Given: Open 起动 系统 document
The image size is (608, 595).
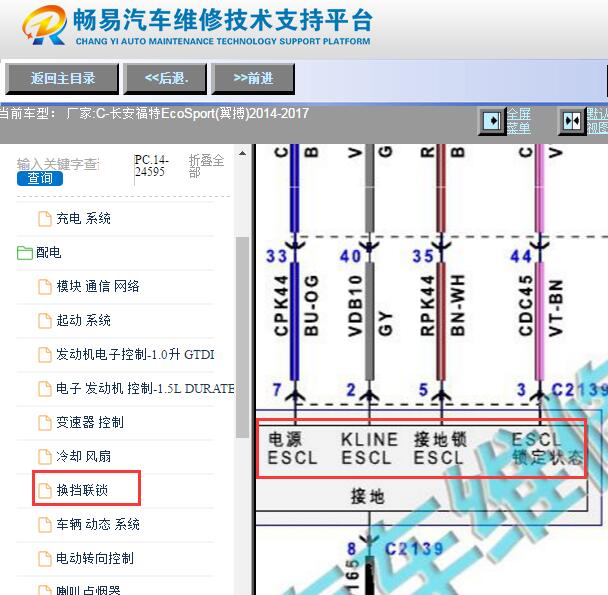Looking at the screenshot, I should [83, 320].
